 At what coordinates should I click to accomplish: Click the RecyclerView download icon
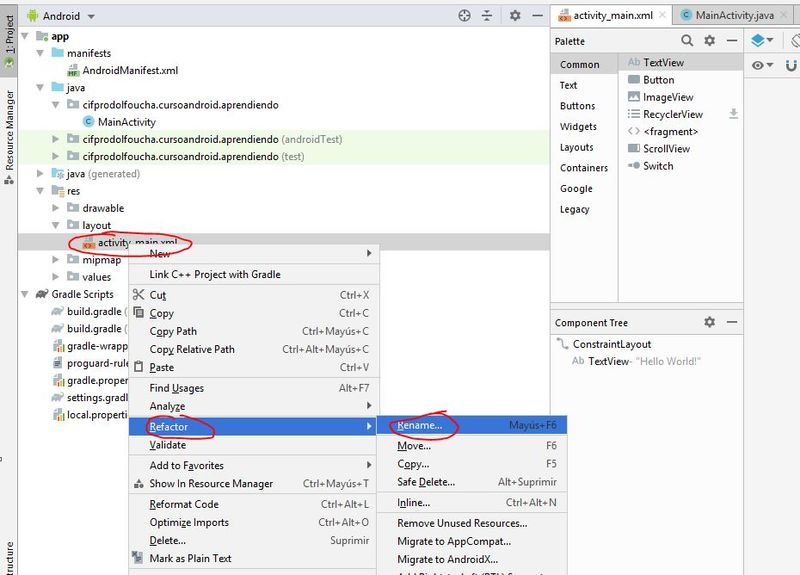click(733, 114)
